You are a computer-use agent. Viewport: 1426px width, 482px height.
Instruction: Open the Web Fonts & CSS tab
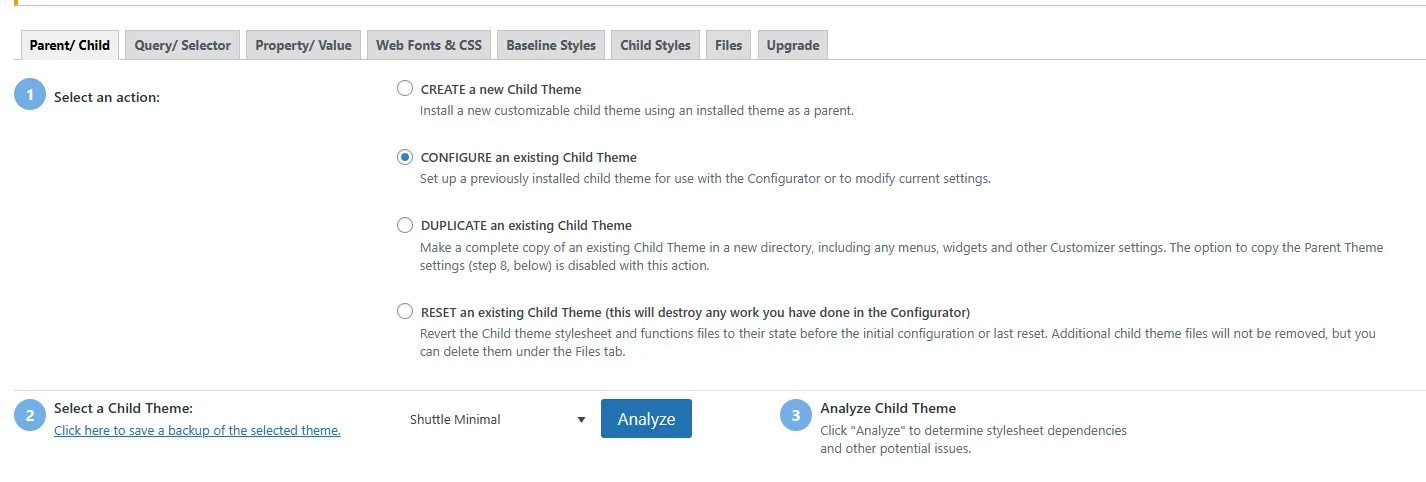pyautogui.click(x=429, y=45)
